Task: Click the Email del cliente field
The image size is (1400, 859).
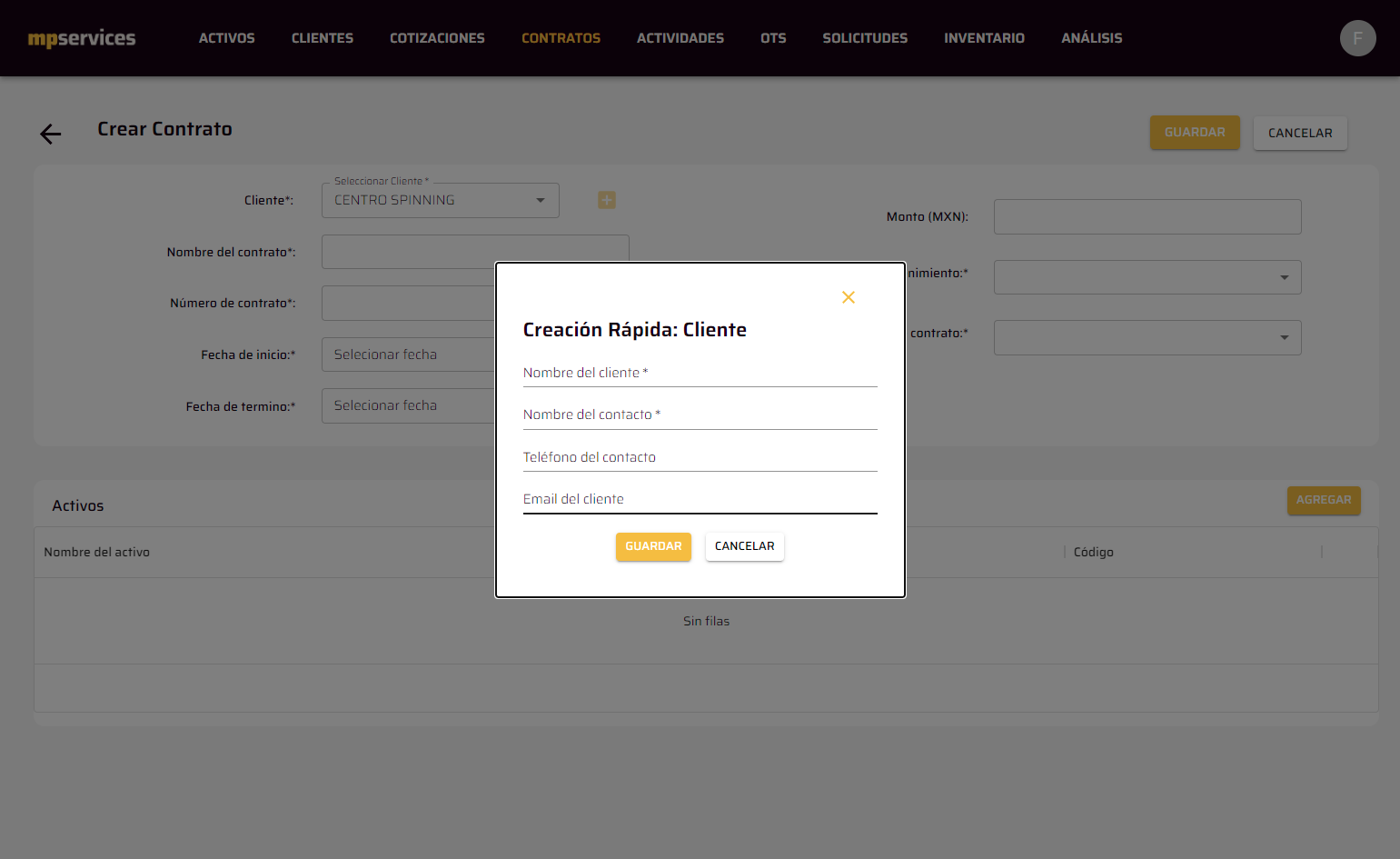Action: pyautogui.click(x=700, y=499)
